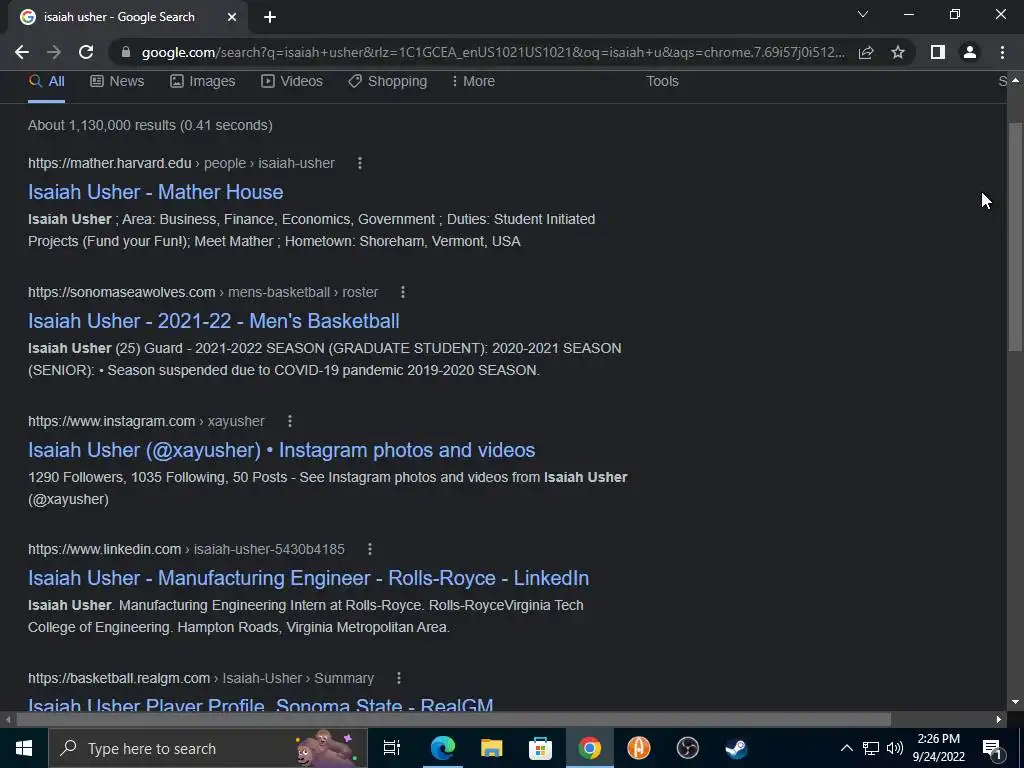Open the notification center icon
Screen dimensions: 1024x768
(x=992, y=748)
